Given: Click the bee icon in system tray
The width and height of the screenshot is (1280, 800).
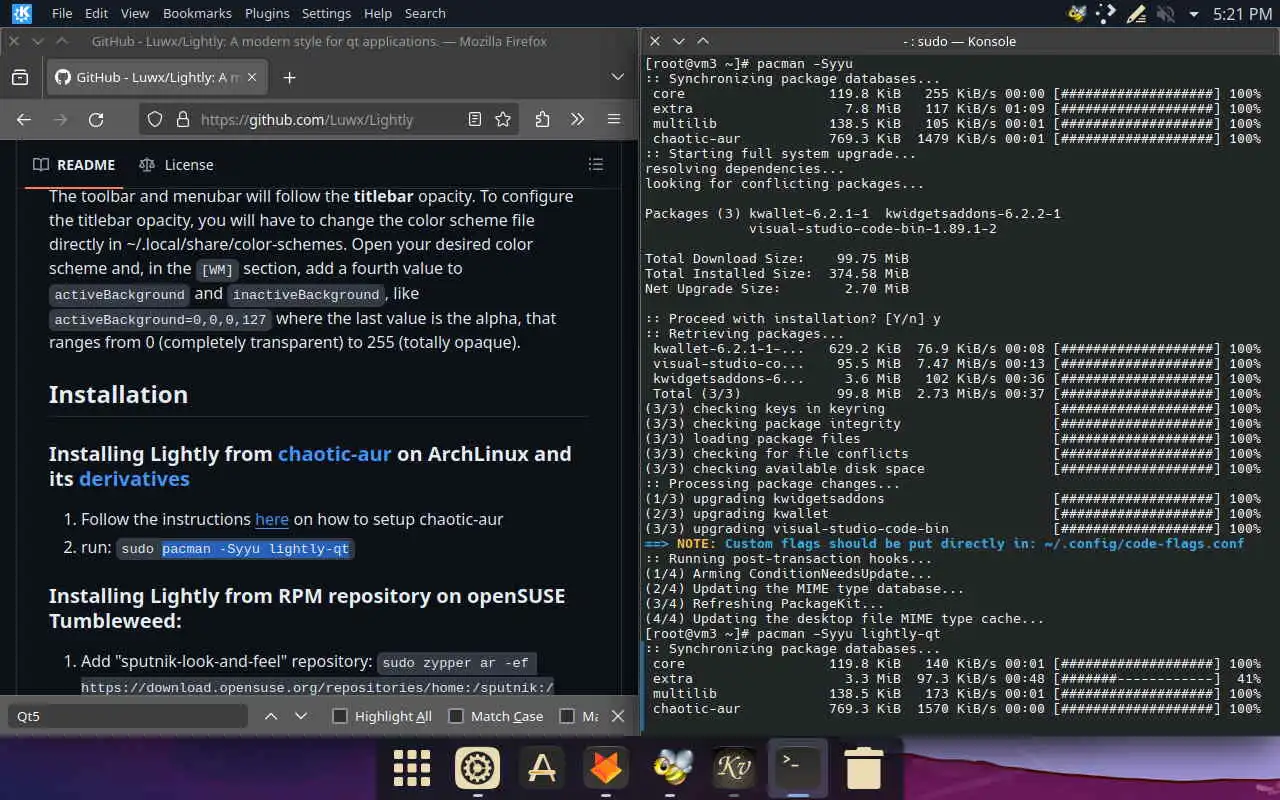Looking at the screenshot, I should (1077, 14).
